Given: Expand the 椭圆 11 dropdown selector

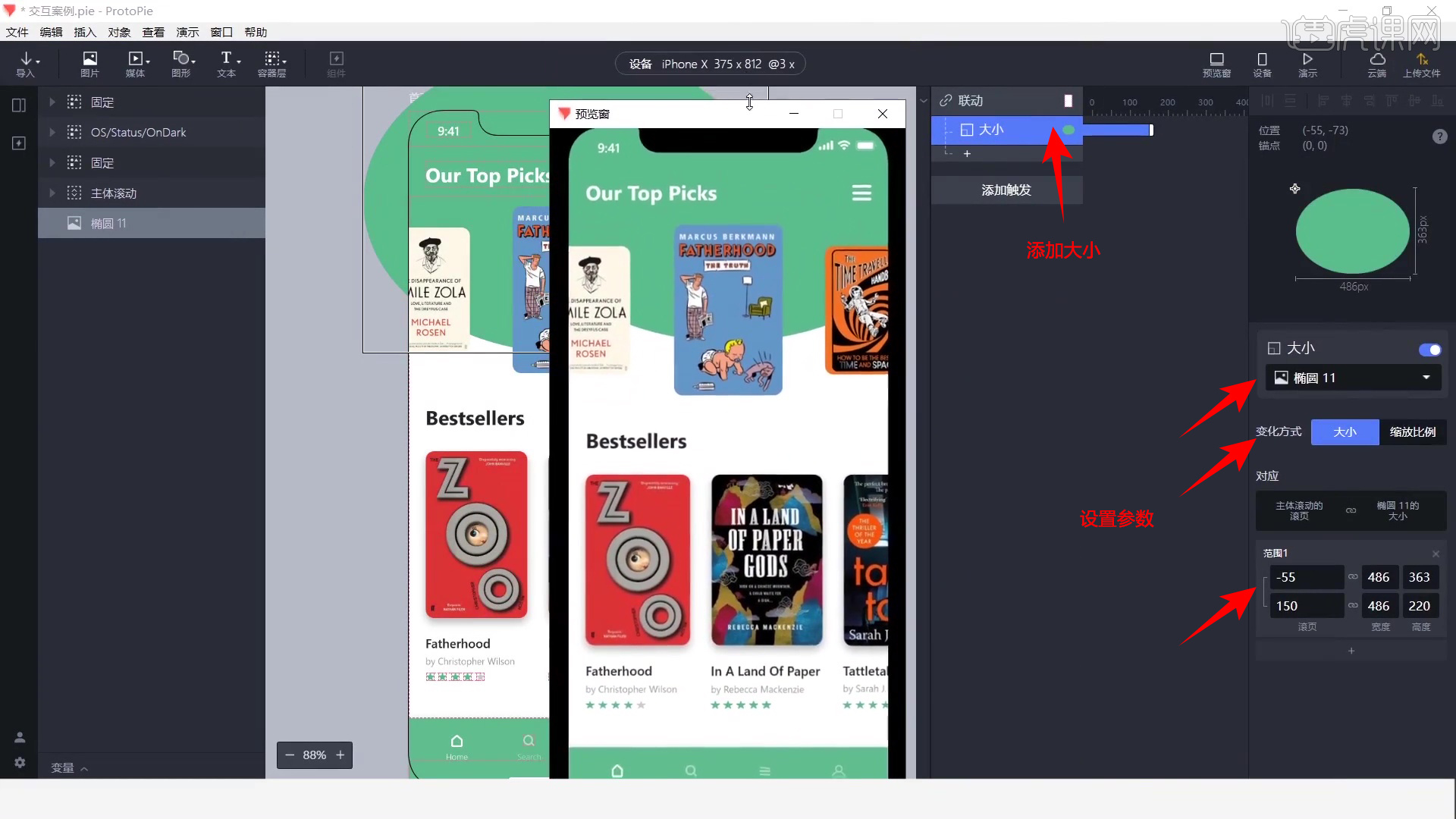Looking at the screenshot, I should point(1429,378).
